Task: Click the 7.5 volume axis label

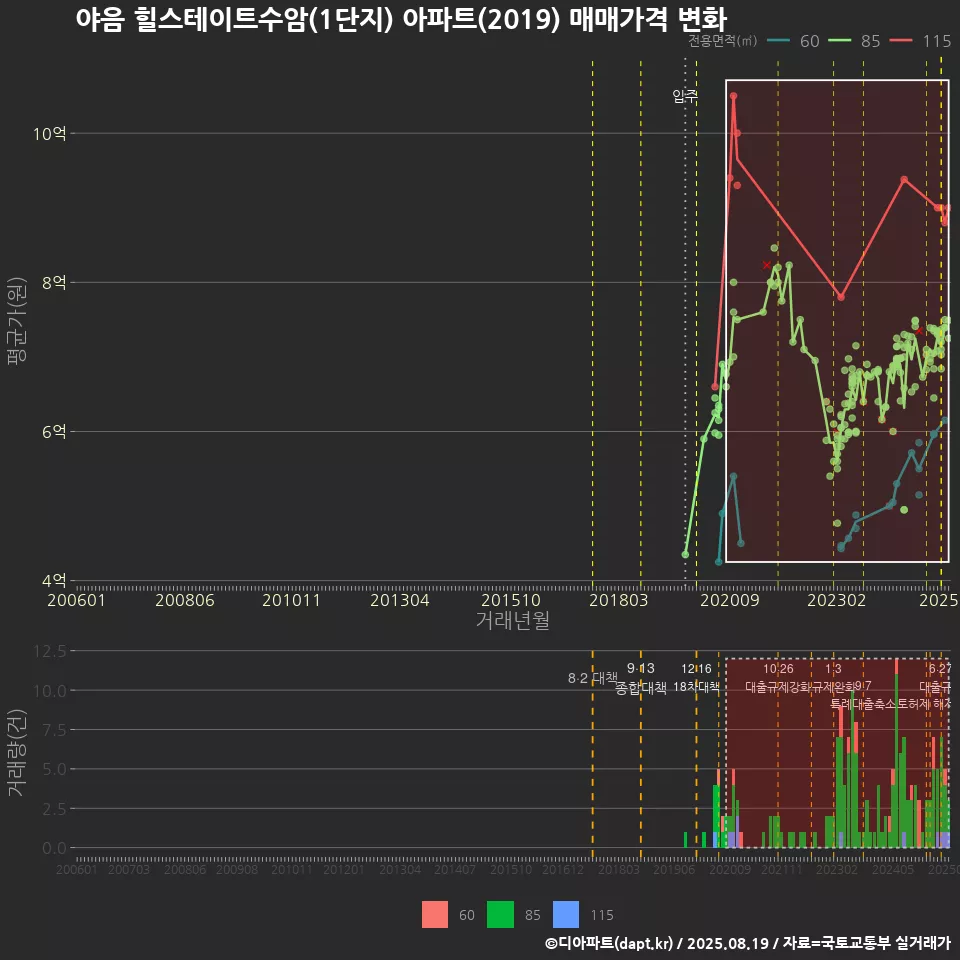Action: click(54, 730)
